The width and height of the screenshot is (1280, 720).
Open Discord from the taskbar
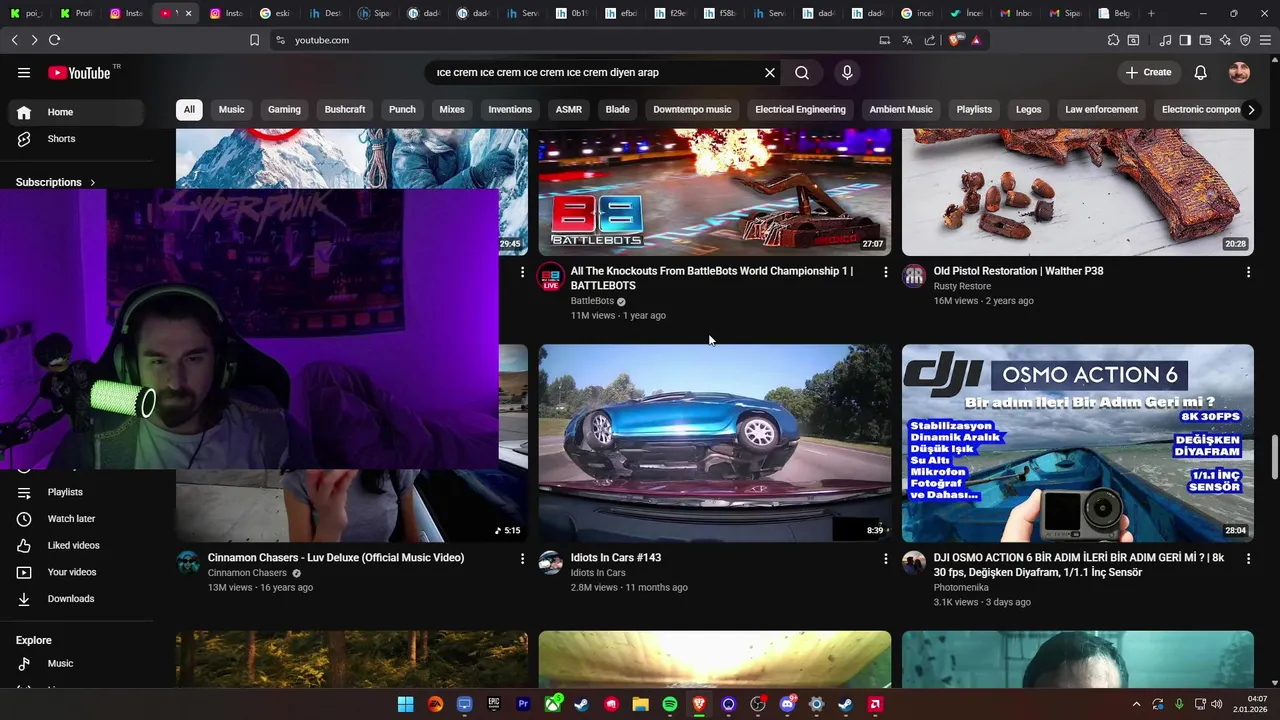tap(787, 704)
